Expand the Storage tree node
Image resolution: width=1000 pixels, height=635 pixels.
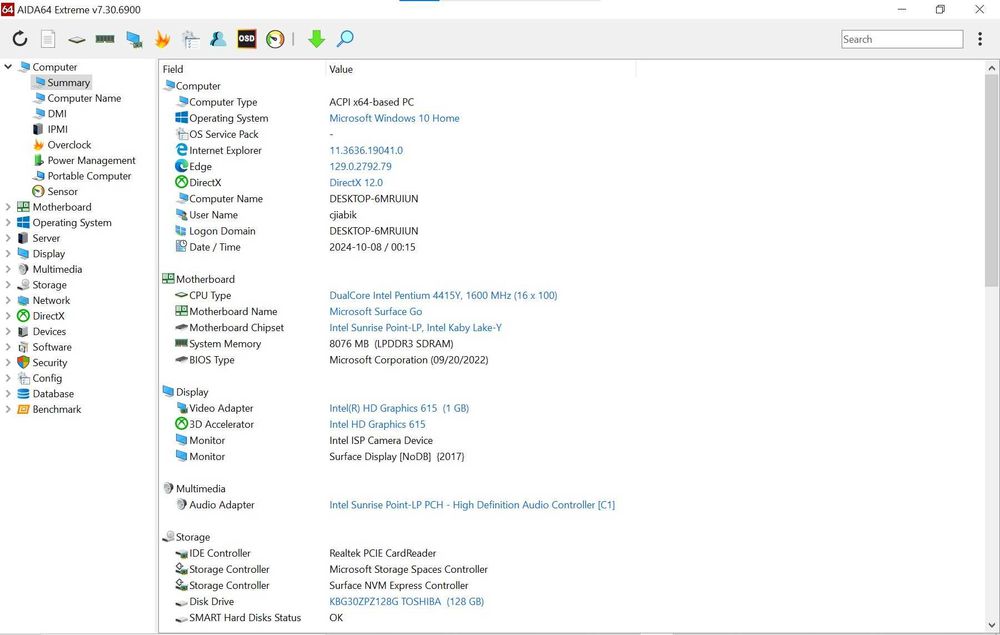tap(8, 285)
